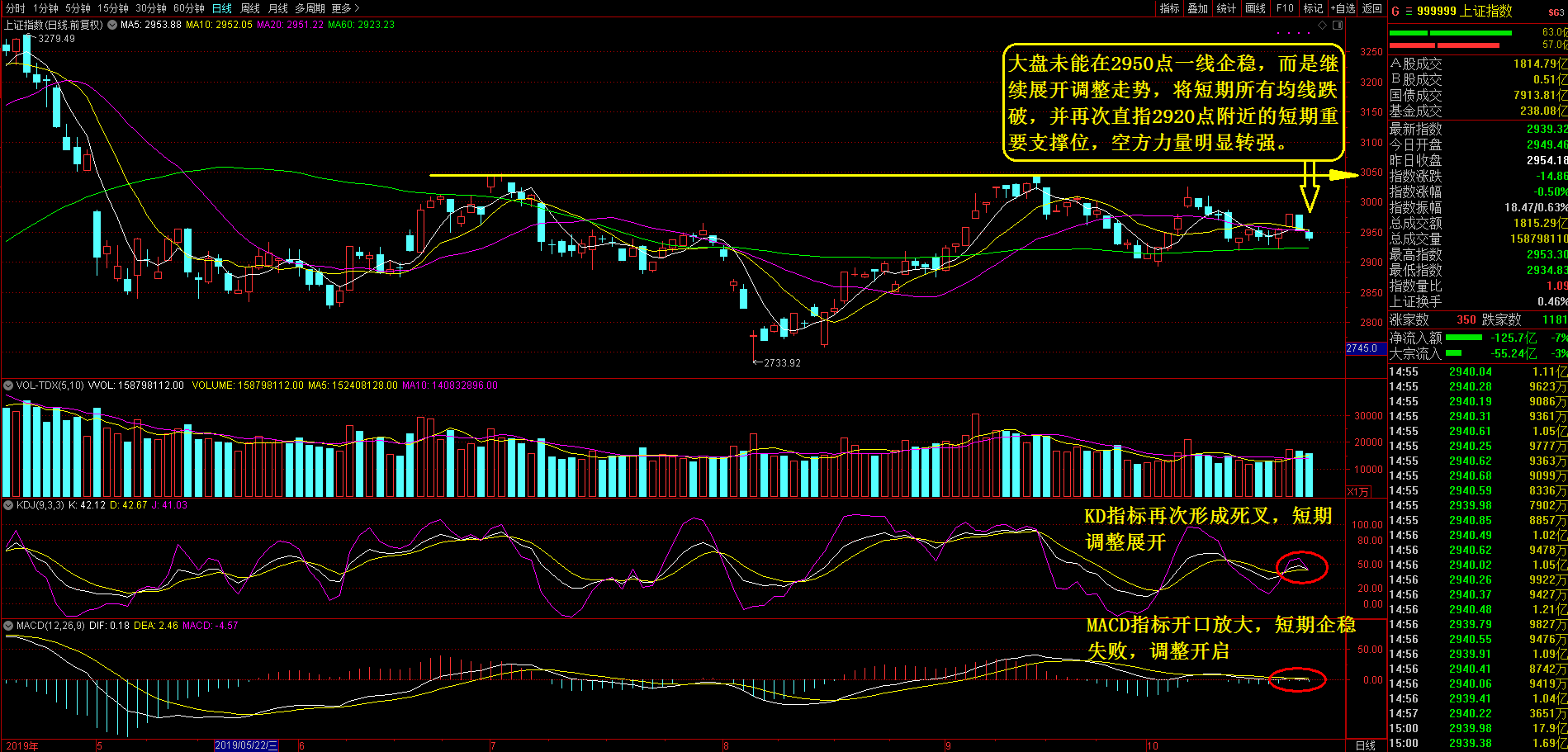Click the 指数涨跌 row
This screenshot has height=752, width=1568.
[1478, 176]
